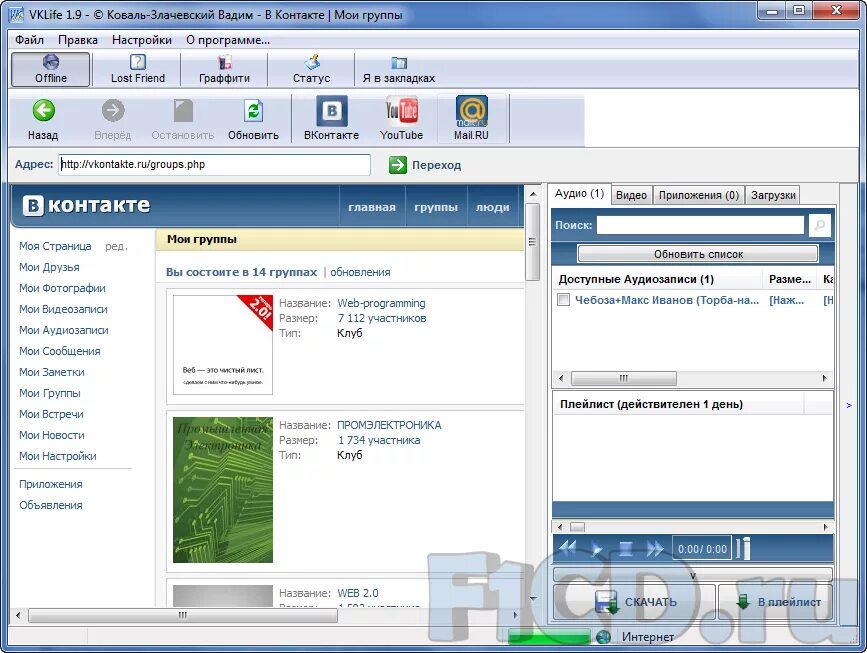Click the page vertical scrollbar thumb

[x=532, y=242]
